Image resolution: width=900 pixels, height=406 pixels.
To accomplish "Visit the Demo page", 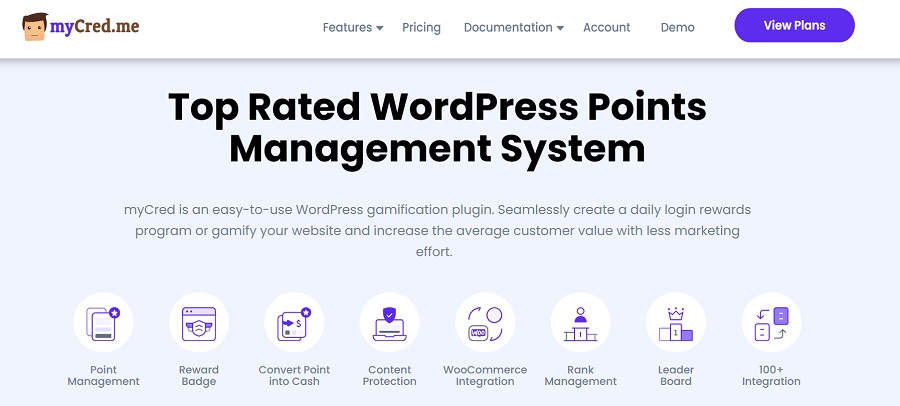I will click(x=677, y=27).
